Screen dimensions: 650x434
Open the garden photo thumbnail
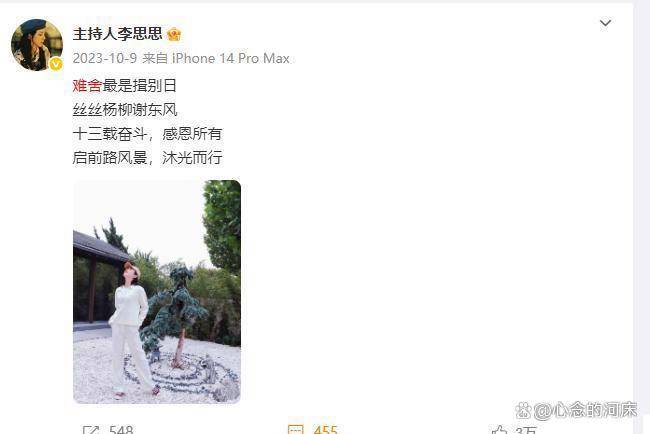click(157, 292)
